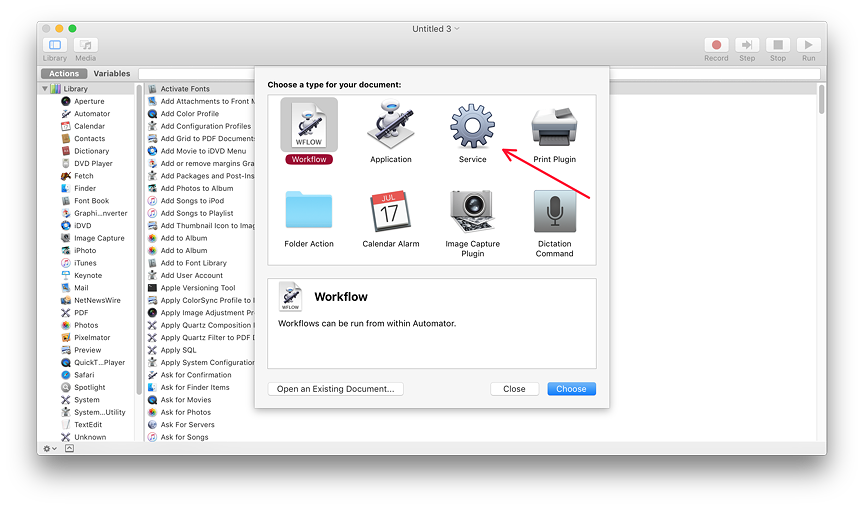Image resolution: width=864 pixels, height=508 pixels.
Task: Click the Close button in dialog
Action: (514, 389)
